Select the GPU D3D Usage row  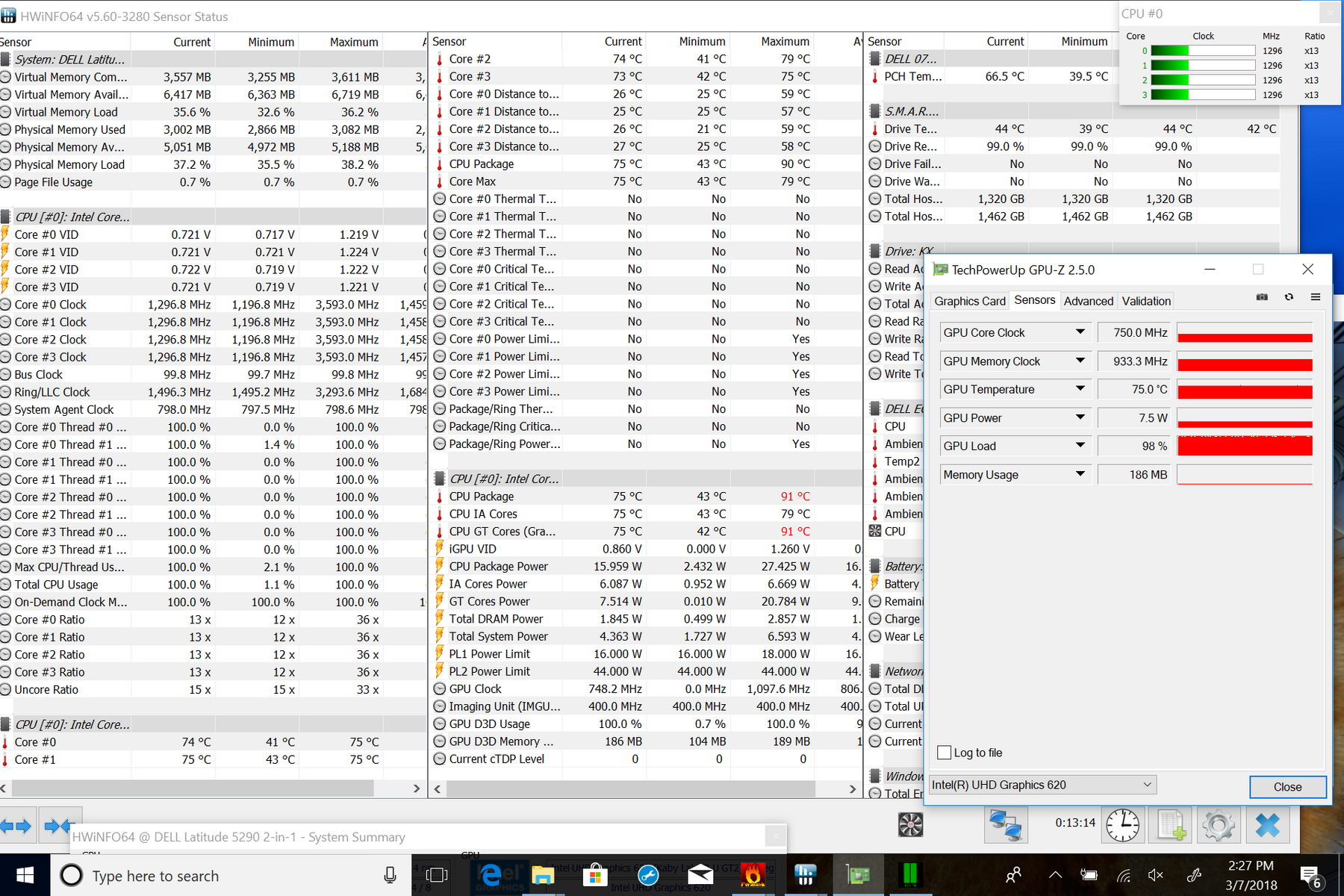click(x=647, y=724)
